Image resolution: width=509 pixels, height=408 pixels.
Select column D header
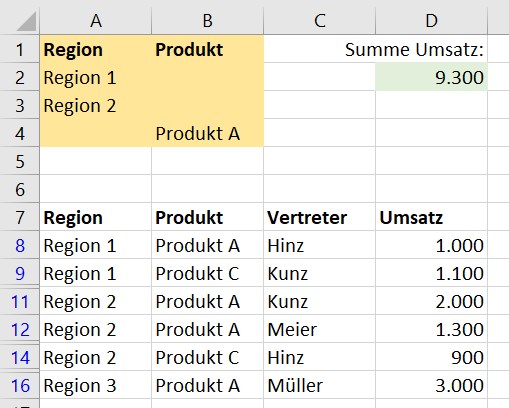[431, 21]
